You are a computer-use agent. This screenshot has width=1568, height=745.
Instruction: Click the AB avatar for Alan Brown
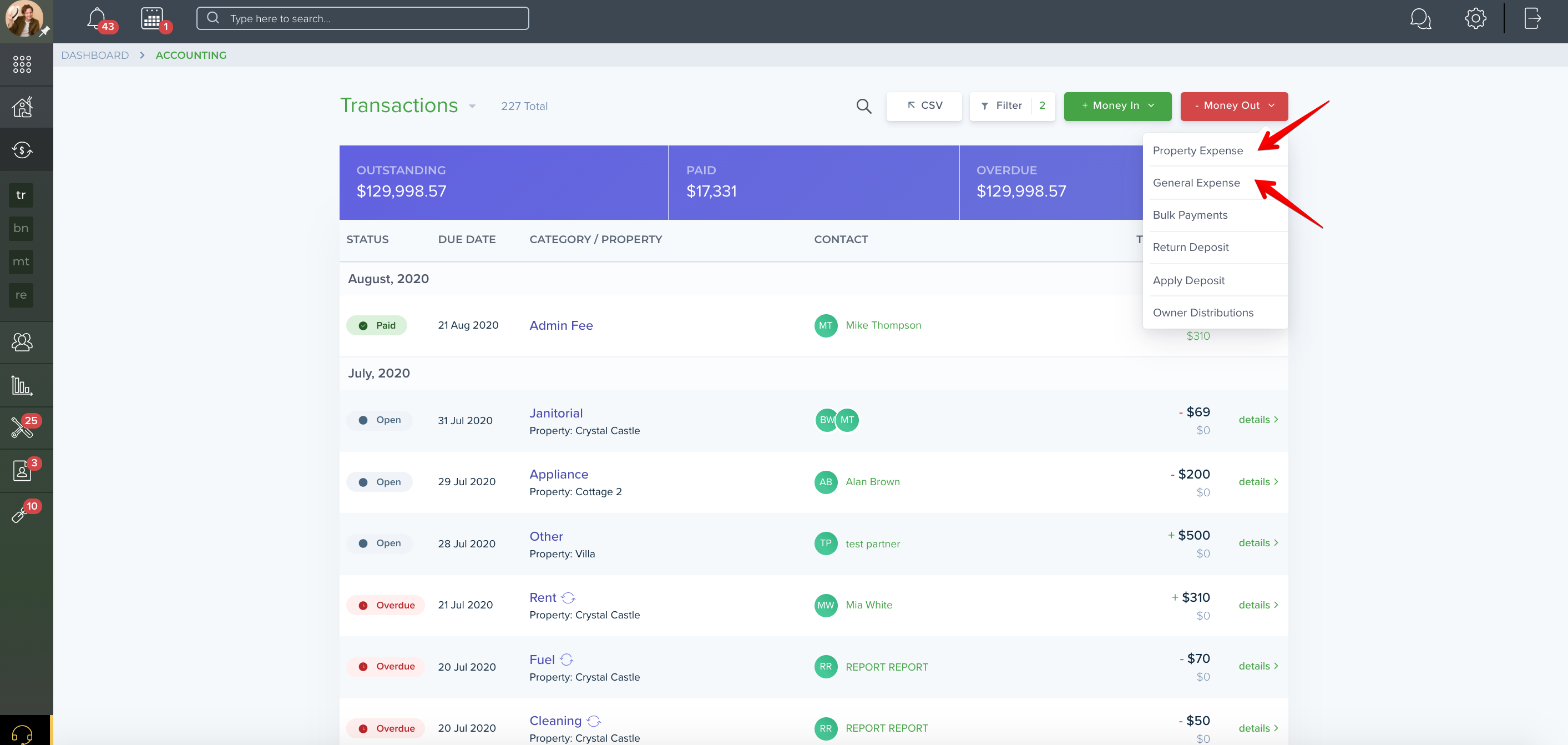click(x=826, y=482)
